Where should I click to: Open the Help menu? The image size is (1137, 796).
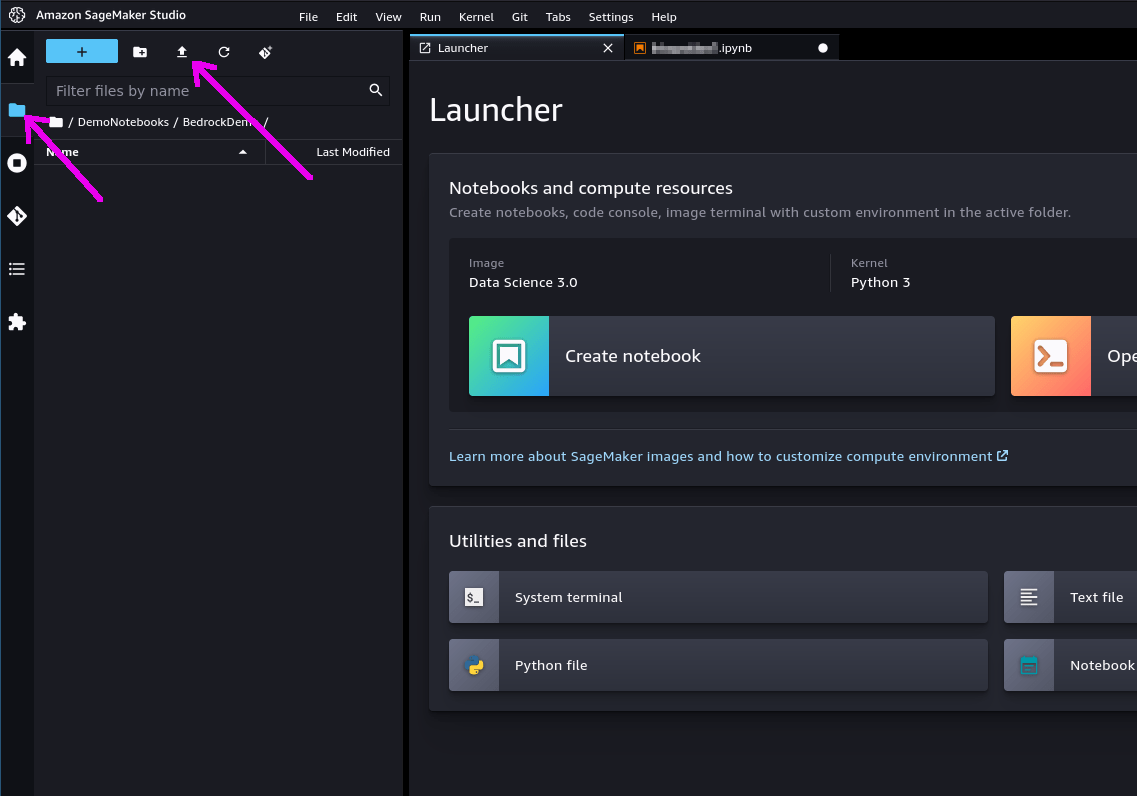(663, 17)
